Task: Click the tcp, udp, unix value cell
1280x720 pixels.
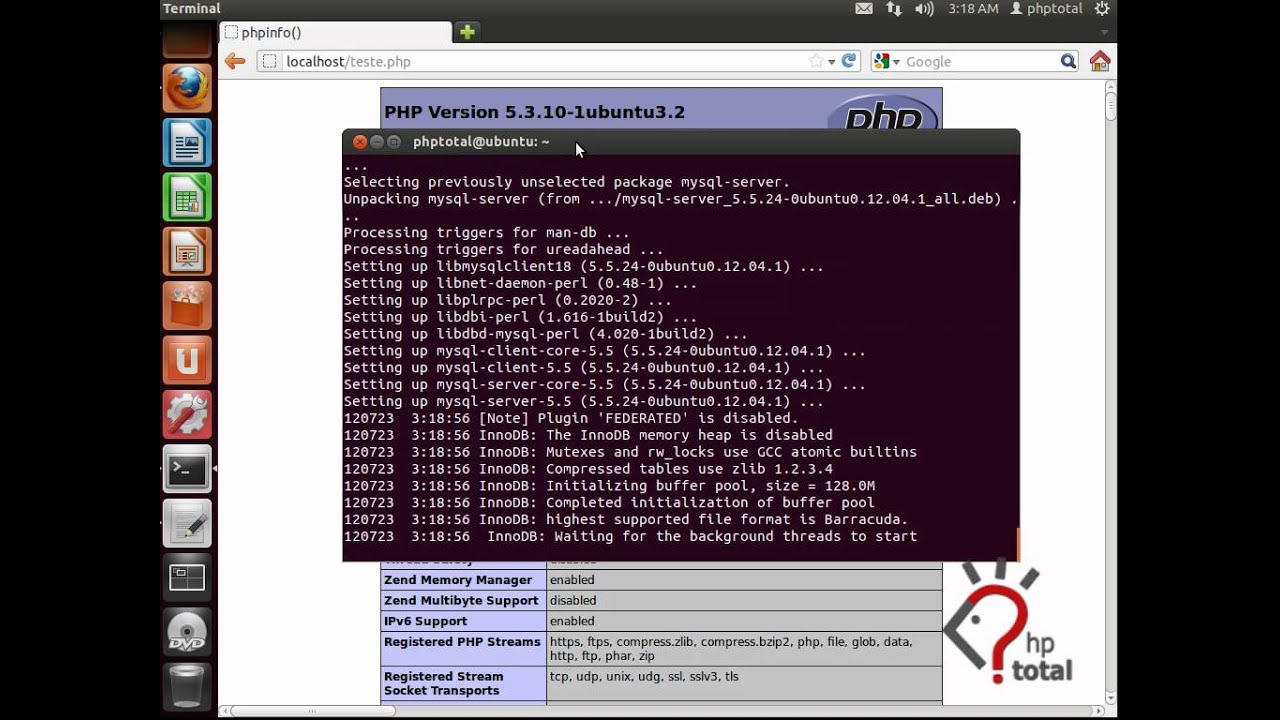Action: point(644,677)
